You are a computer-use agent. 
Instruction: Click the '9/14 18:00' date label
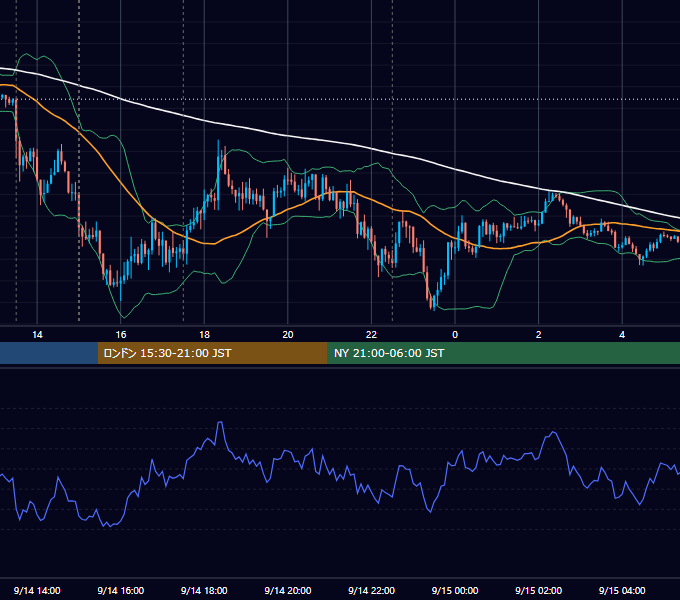point(204,590)
